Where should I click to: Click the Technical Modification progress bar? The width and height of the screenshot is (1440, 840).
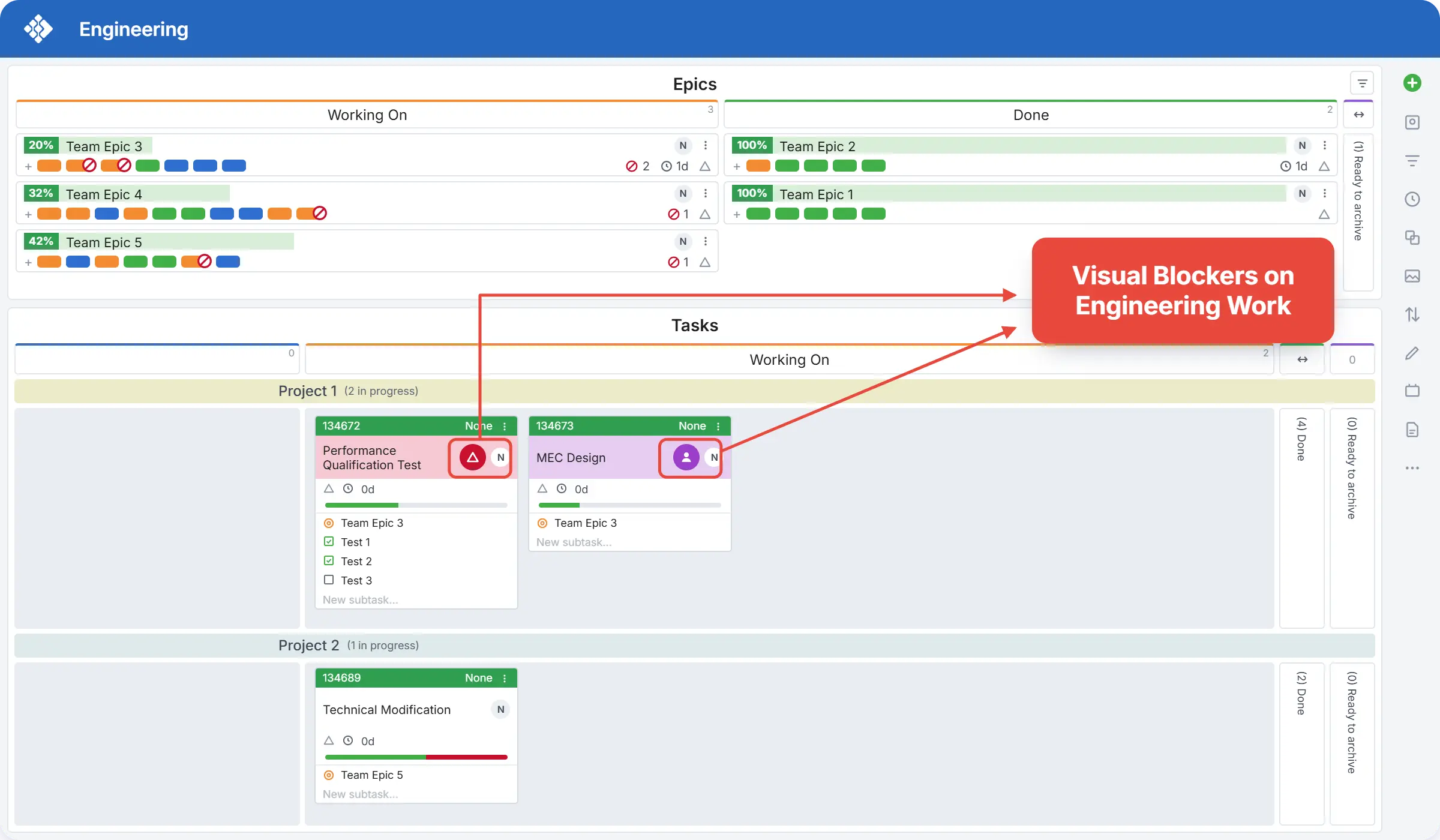point(416,757)
